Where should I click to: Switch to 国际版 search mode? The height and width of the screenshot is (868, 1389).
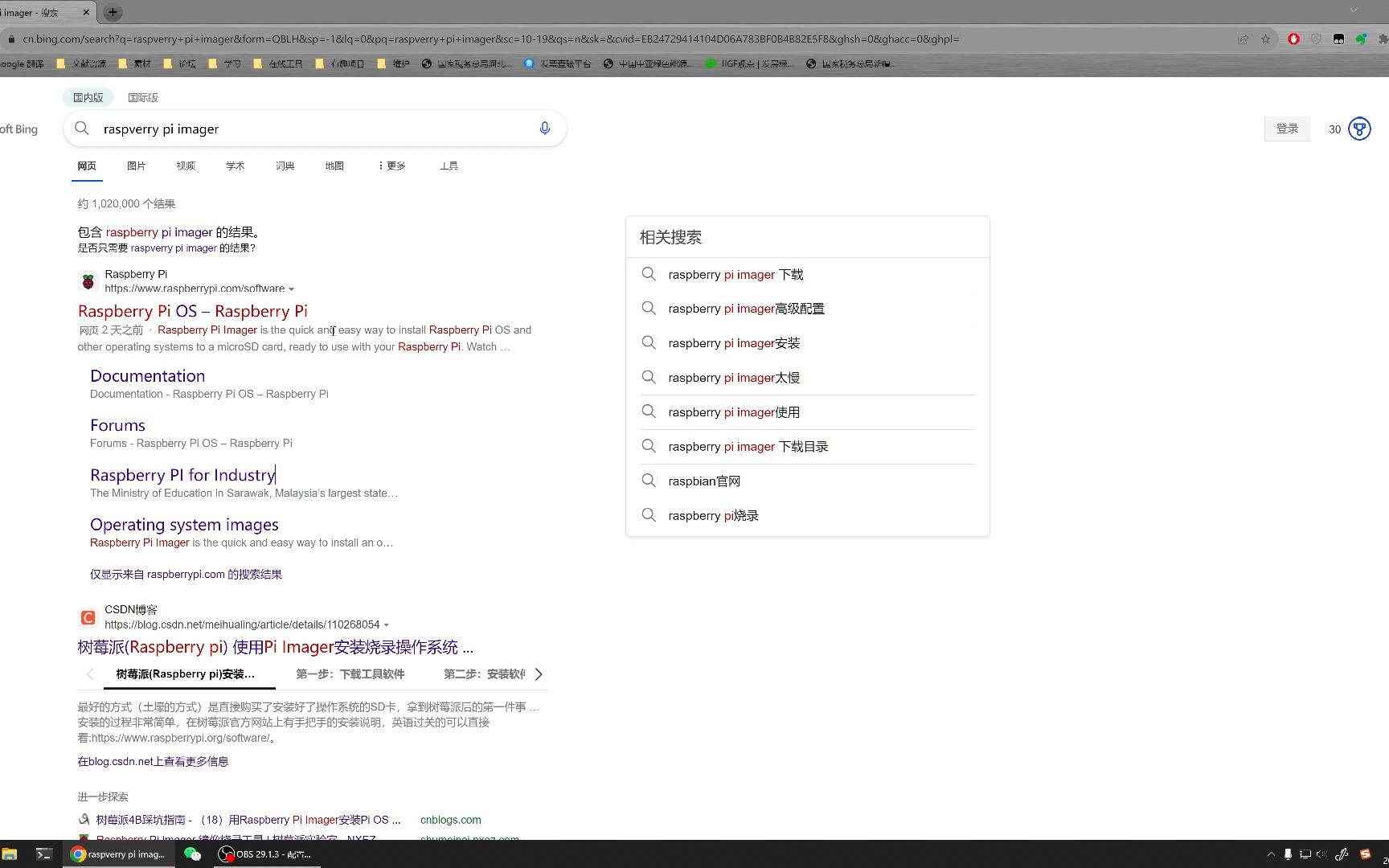[x=143, y=97]
